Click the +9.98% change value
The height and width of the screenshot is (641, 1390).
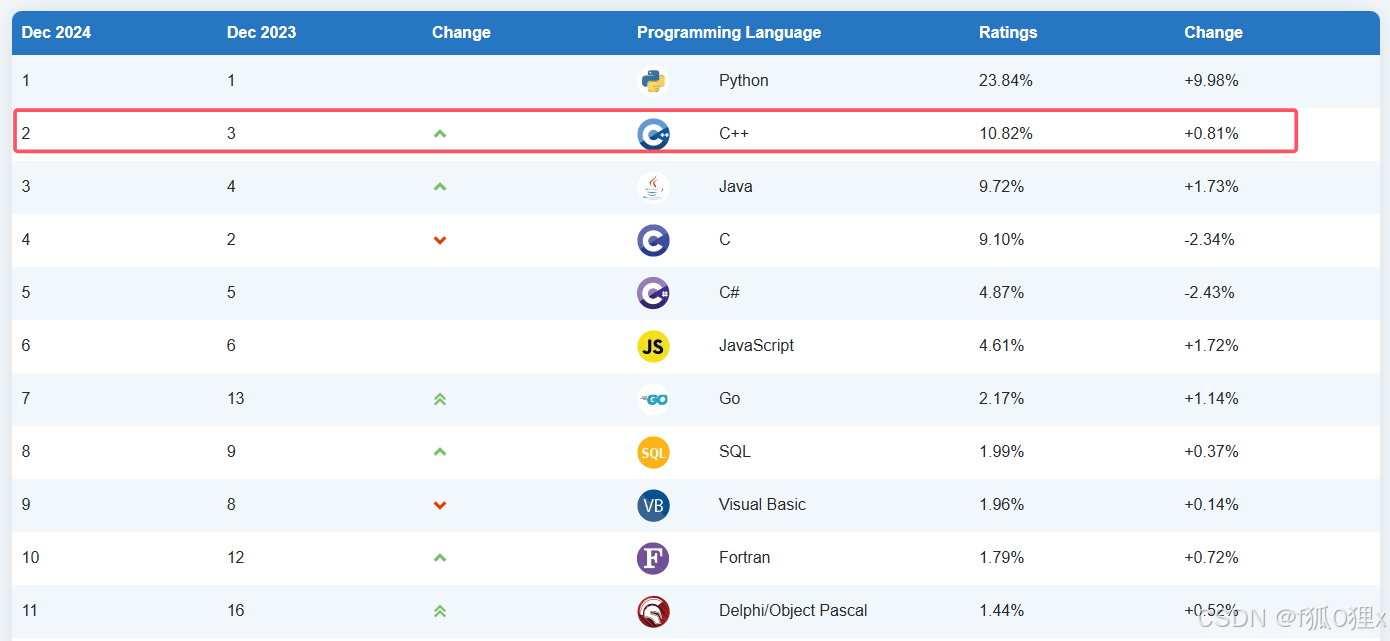tap(1212, 80)
